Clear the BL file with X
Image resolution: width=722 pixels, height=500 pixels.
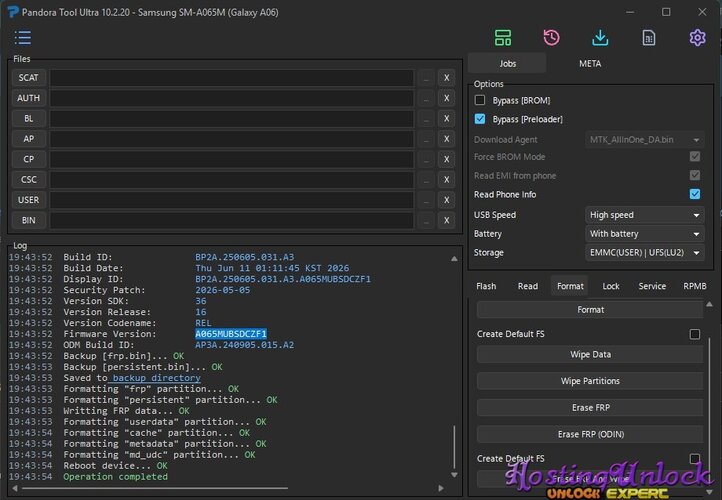click(x=446, y=118)
